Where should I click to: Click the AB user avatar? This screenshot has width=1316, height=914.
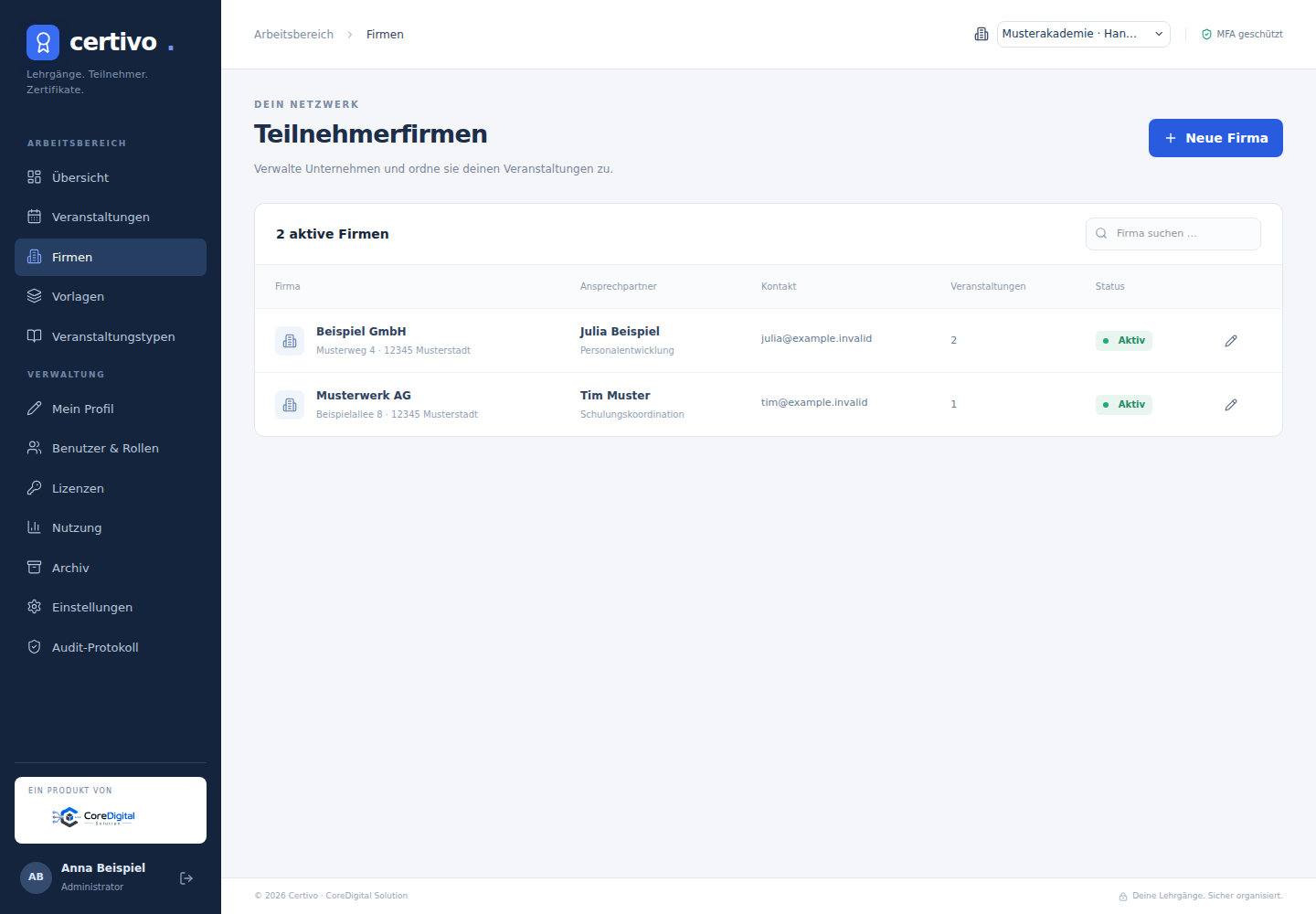[x=36, y=877]
